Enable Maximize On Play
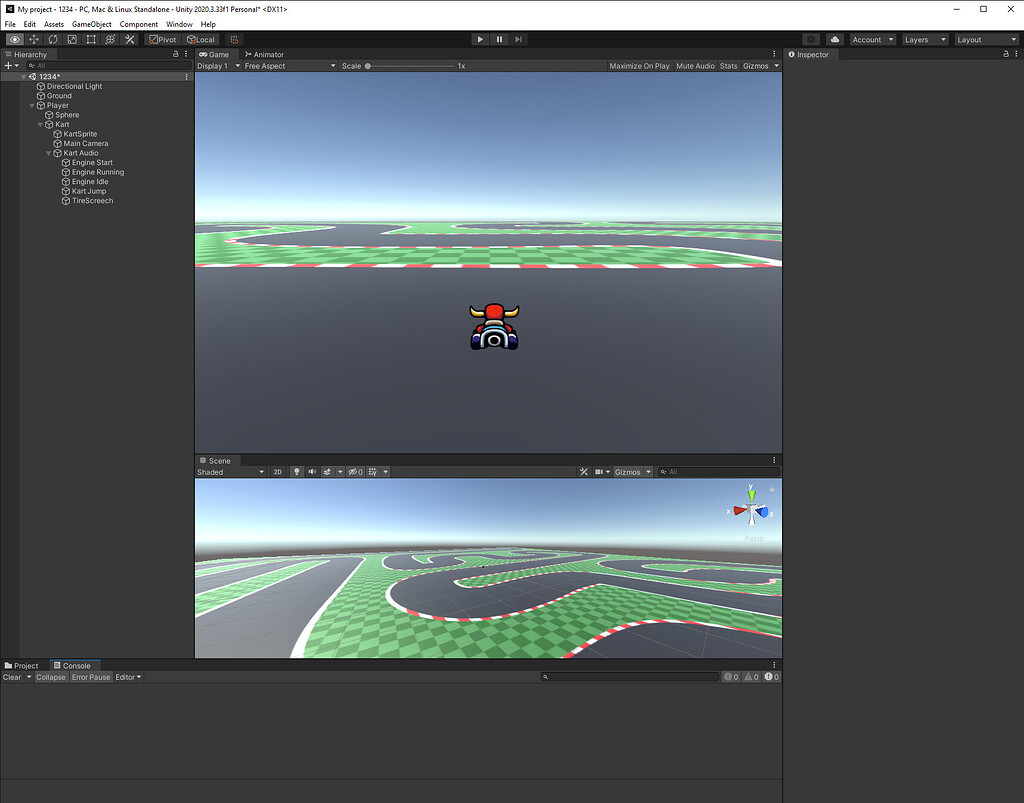1024x803 pixels. tap(639, 65)
